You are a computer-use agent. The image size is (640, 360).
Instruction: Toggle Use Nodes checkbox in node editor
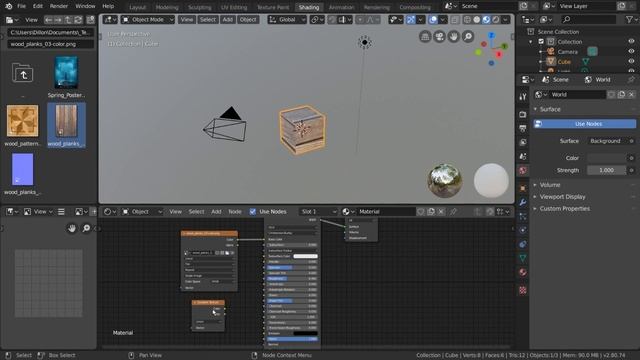pyautogui.click(x=253, y=211)
